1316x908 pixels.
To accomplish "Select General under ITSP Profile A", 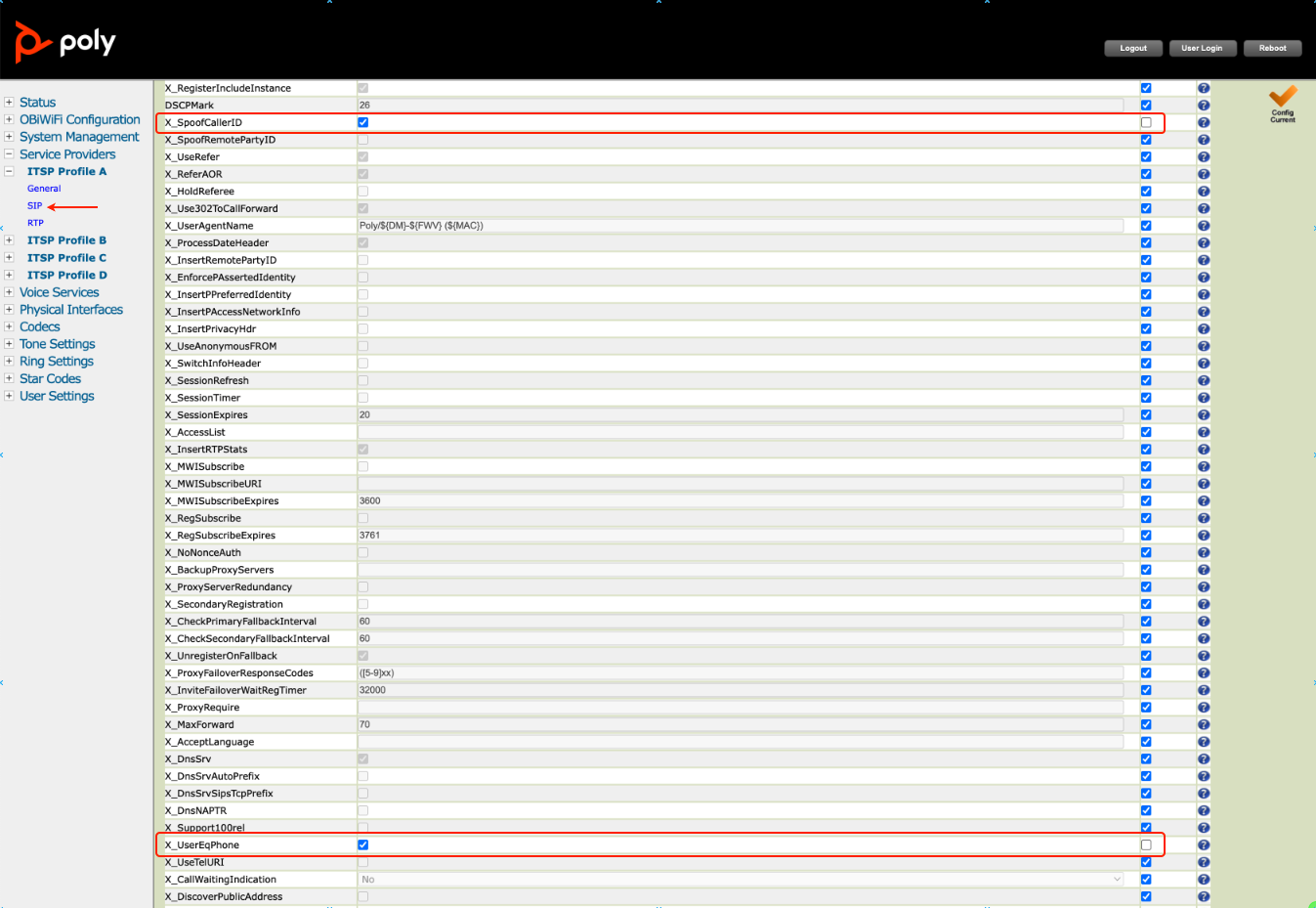I will click(44, 189).
